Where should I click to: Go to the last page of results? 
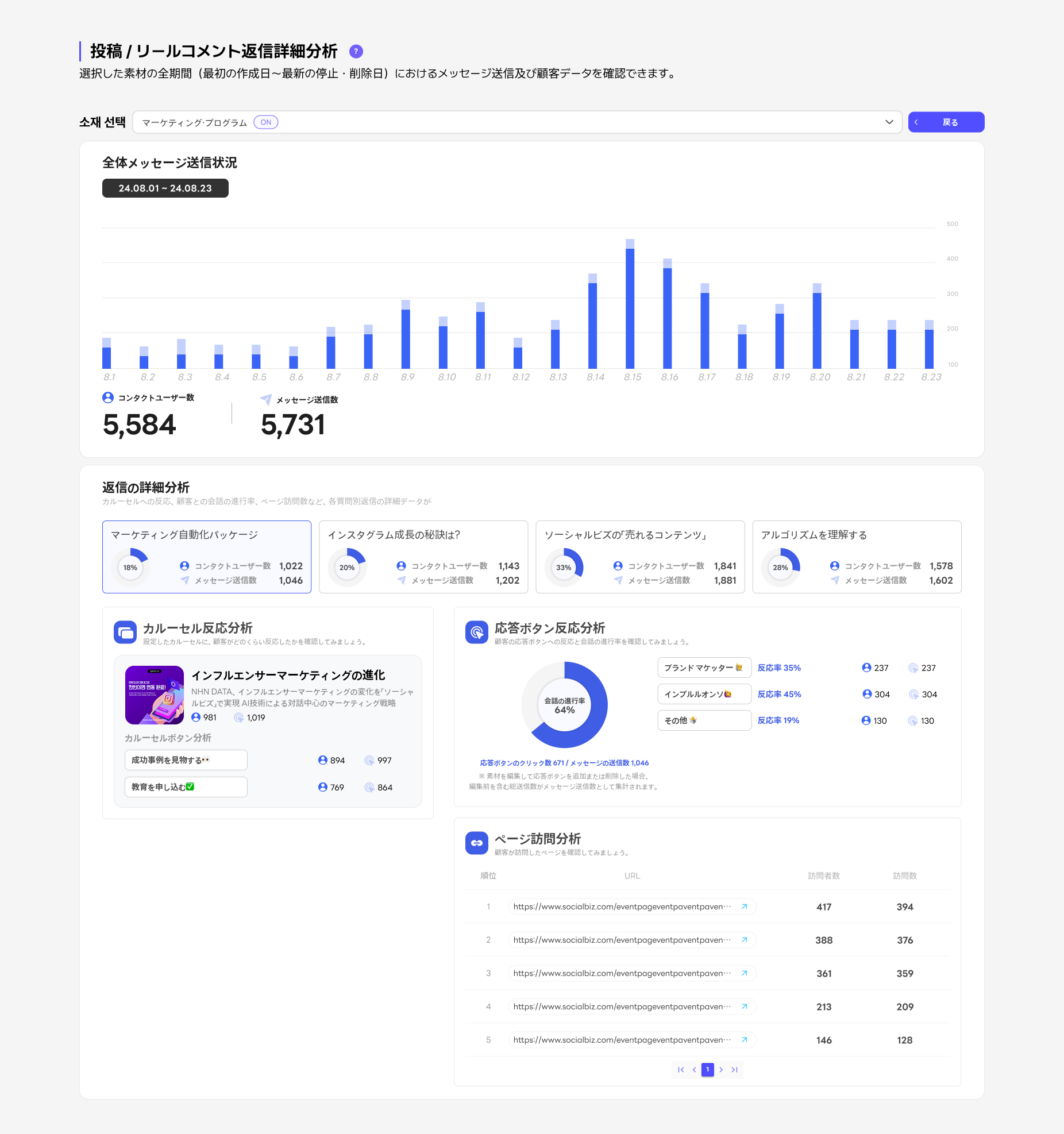click(735, 1070)
